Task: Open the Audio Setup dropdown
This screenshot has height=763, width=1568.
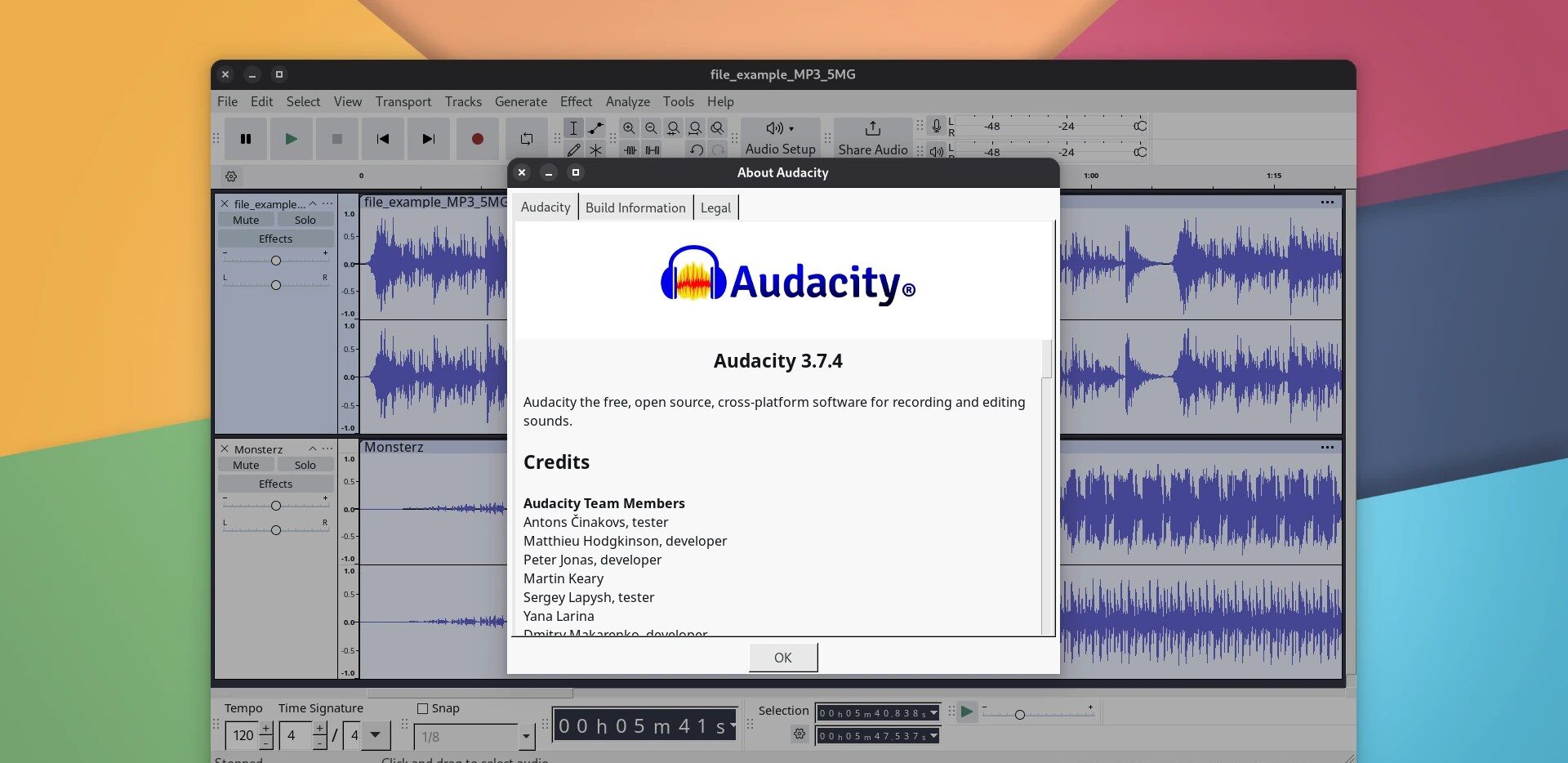Action: pos(780,138)
